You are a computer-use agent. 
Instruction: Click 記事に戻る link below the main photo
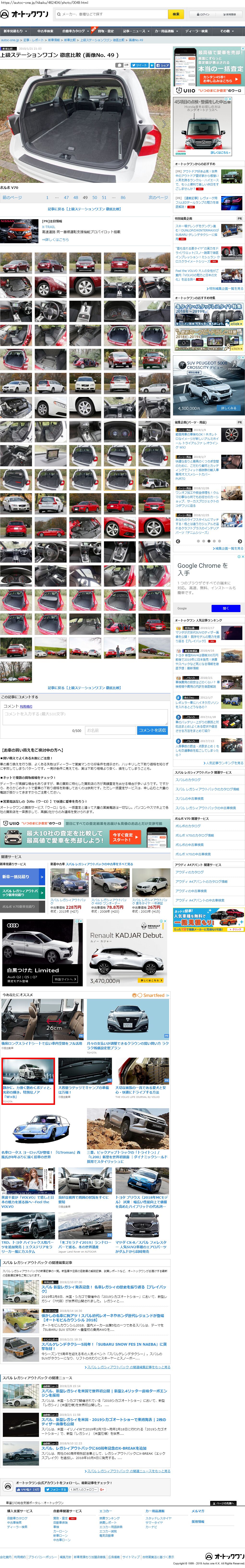coord(85,209)
